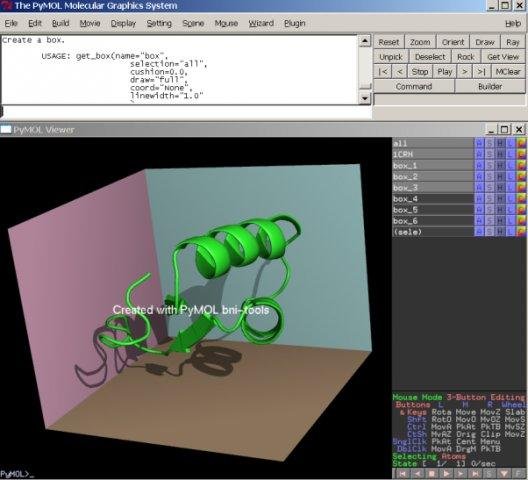Click the MClear button
The height and width of the screenshot is (480, 528).
pos(508,71)
